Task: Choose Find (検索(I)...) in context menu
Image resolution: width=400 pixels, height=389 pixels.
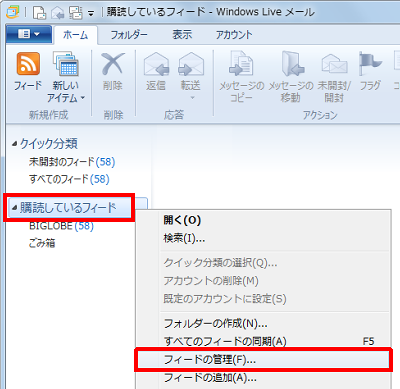Action: (x=263, y=238)
